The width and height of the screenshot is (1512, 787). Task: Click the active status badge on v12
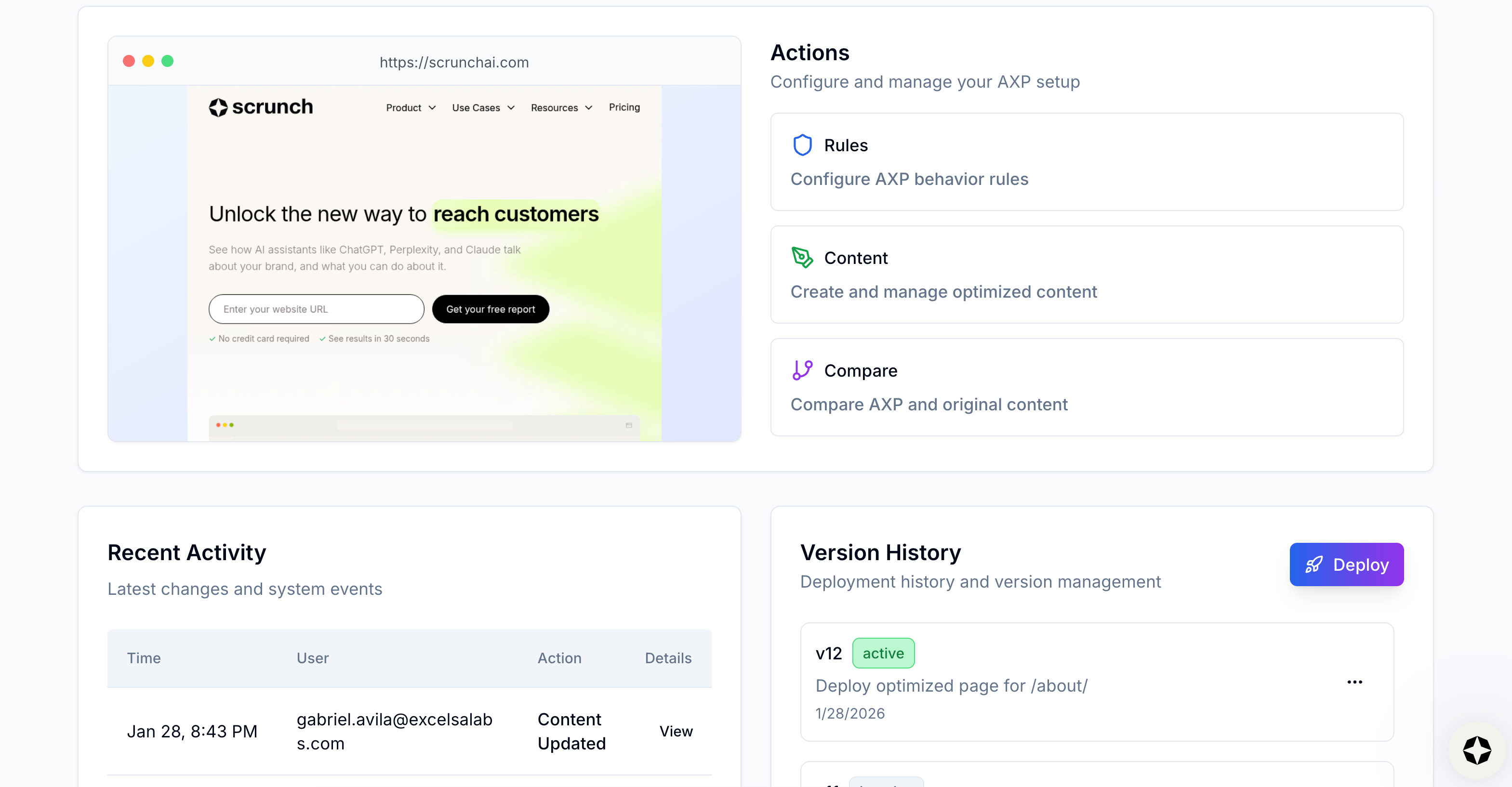[x=883, y=653]
